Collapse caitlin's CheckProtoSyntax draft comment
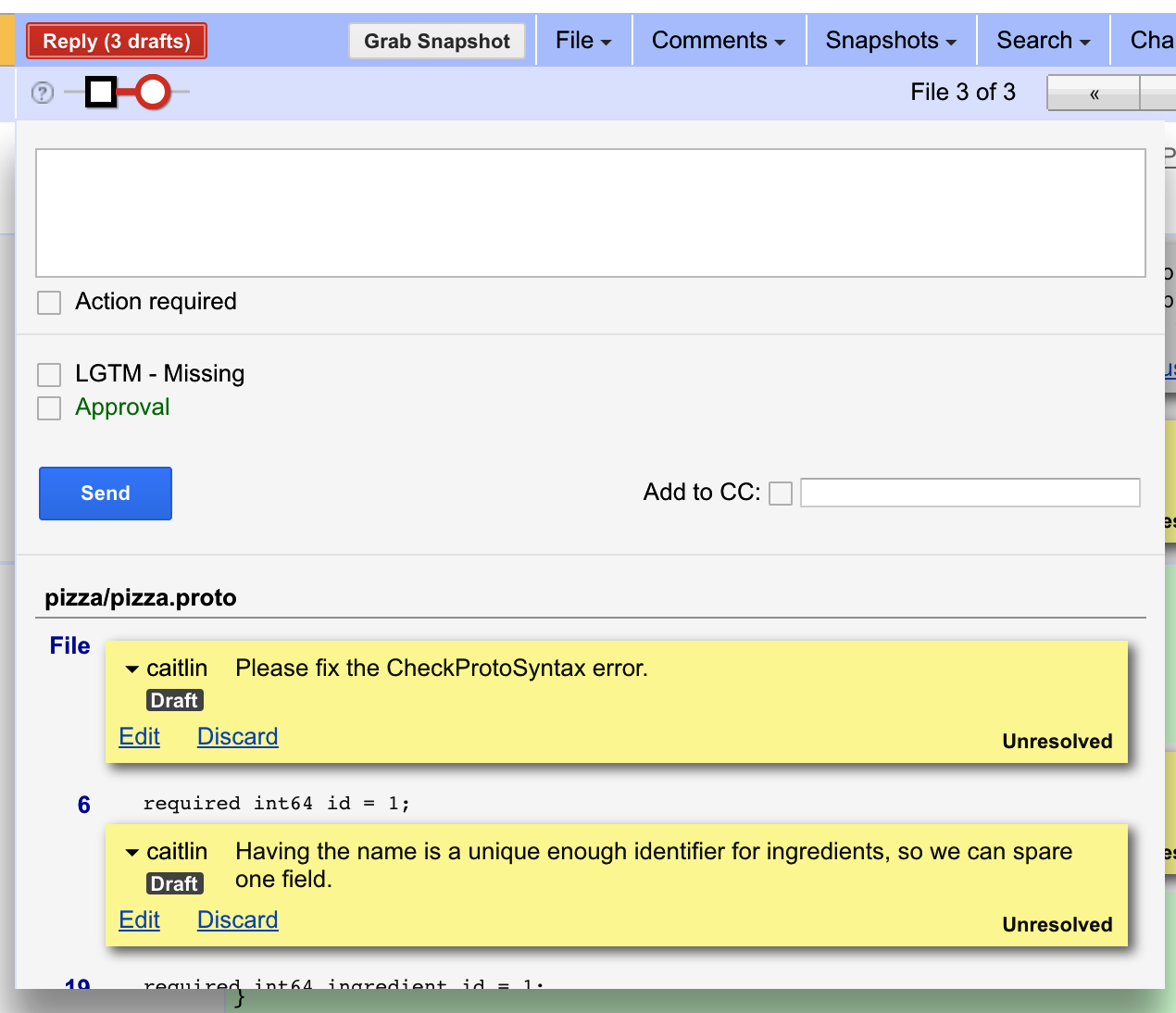1176x1013 pixels. (132, 669)
